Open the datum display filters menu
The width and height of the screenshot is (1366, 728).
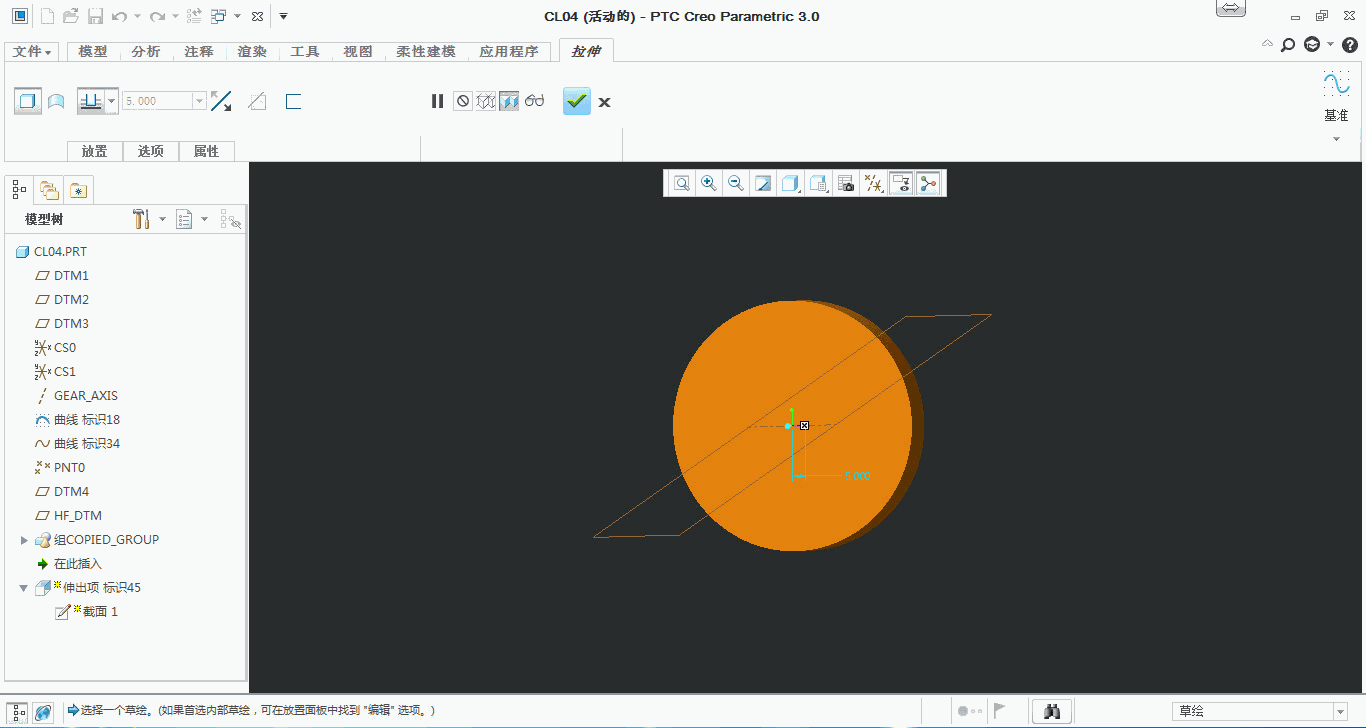(x=874, y=183)
